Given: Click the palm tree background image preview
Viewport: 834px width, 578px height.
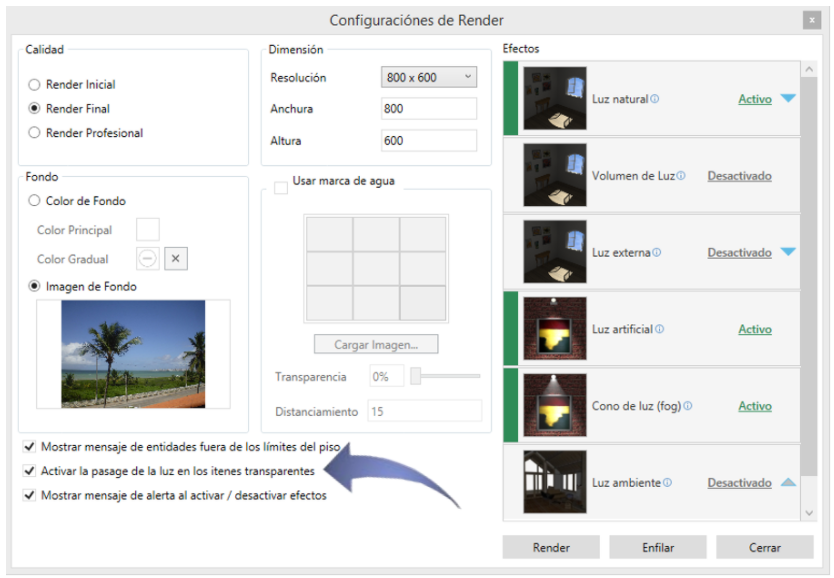Looking at the screenshot, I should click(133, 354).
